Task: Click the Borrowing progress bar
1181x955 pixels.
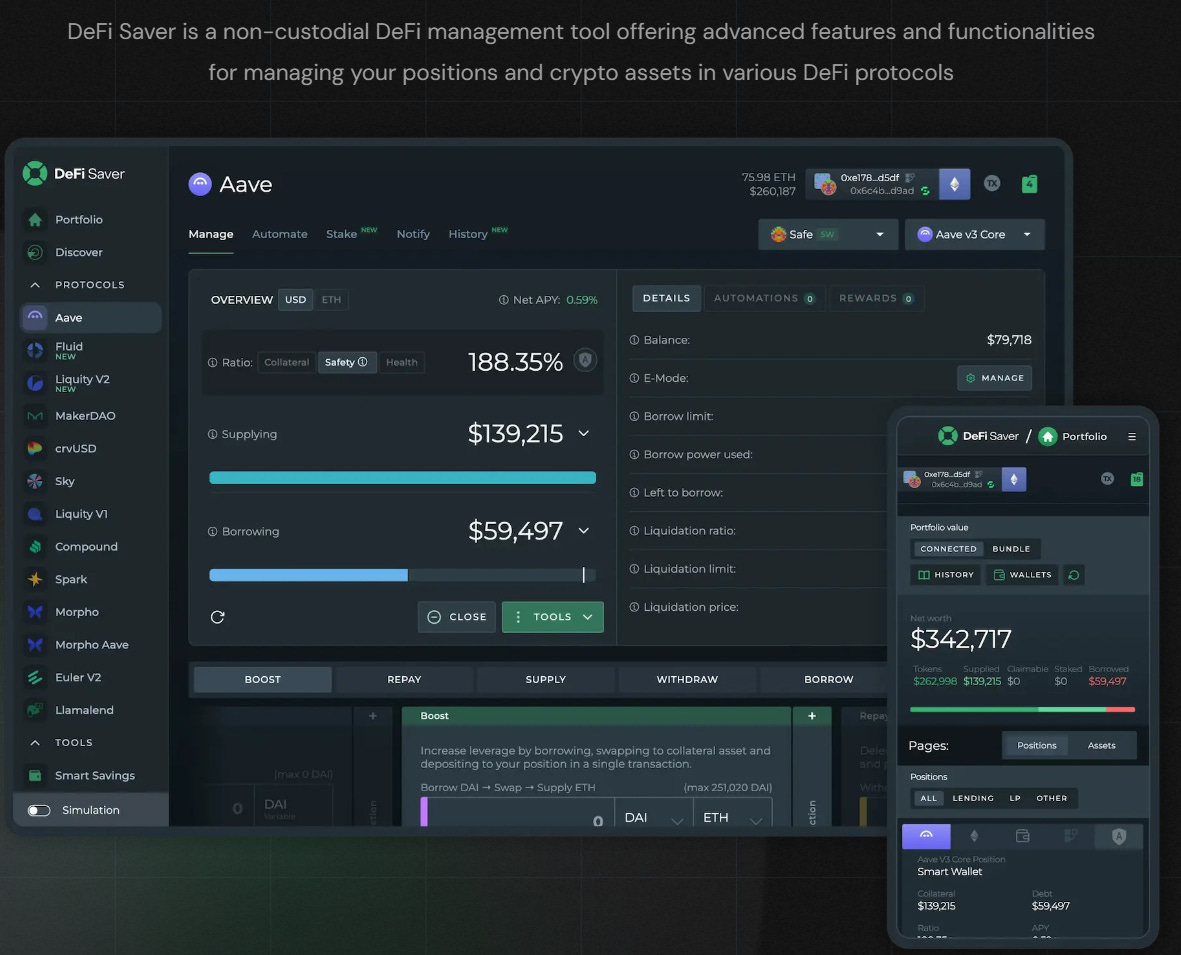Action: pyautogui.click(x=402, y=575)
